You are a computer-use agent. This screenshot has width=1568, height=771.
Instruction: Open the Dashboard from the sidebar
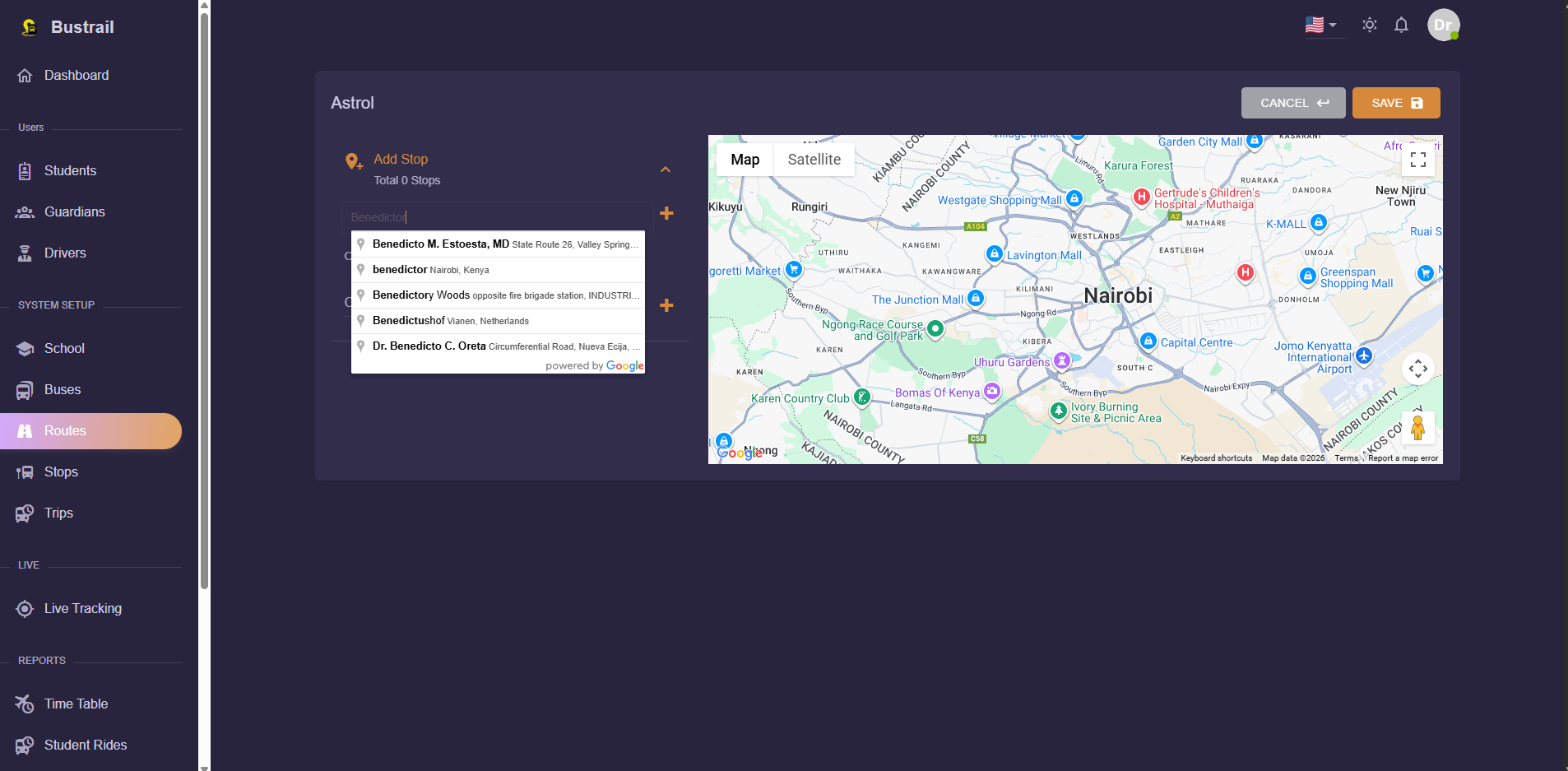pos(77,75)
